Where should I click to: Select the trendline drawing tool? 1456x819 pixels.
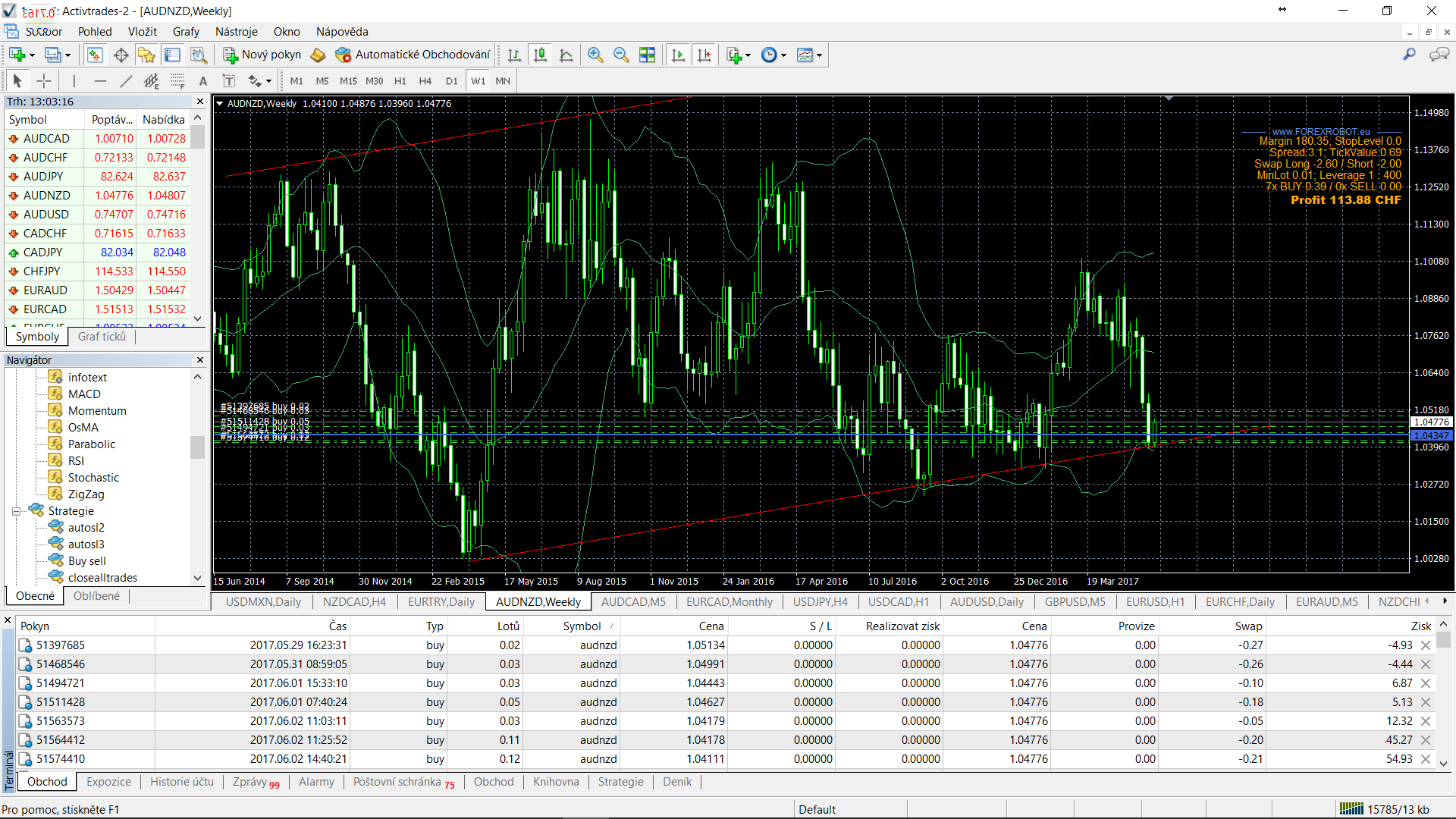point(126,81)
